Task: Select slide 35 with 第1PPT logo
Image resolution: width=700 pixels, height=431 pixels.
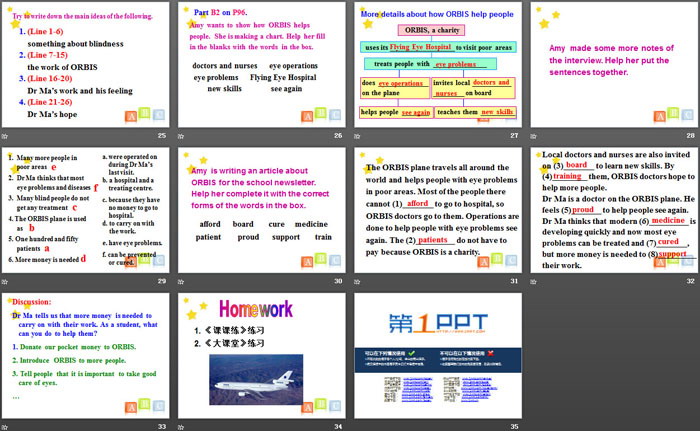Action: pyautogui.click(x=438, y=356)
